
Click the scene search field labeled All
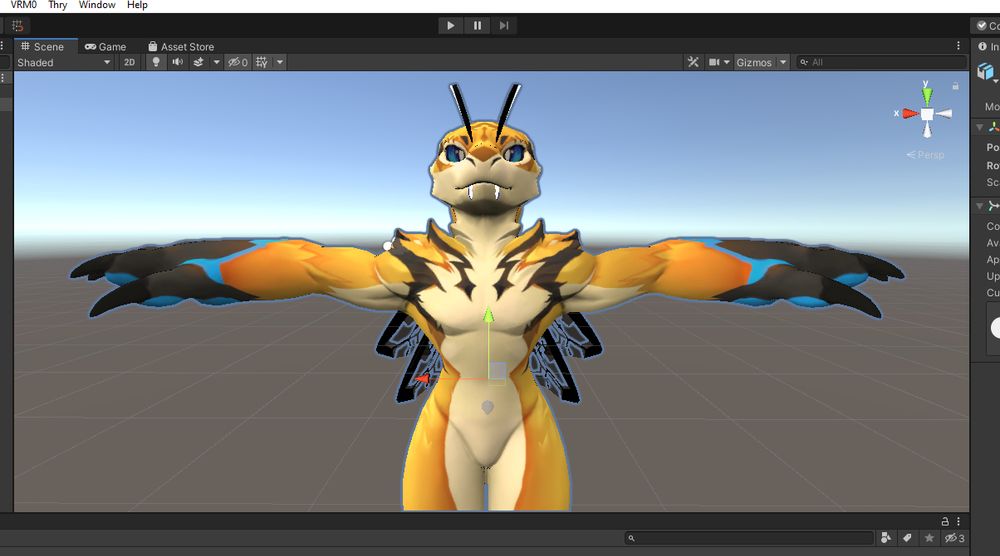(x=881, y=62)
